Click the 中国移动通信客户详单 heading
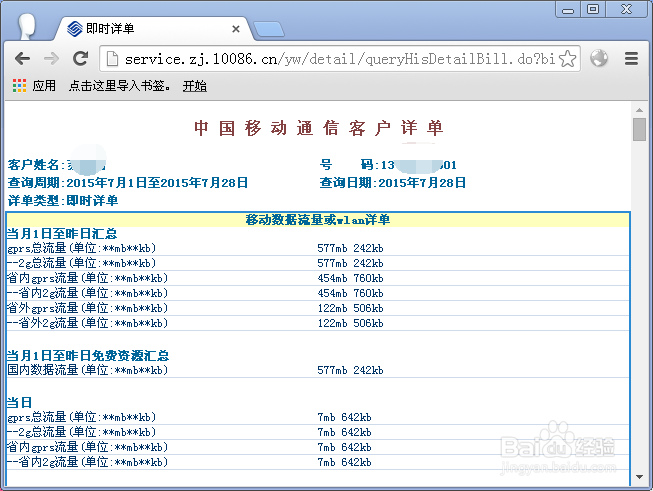 click(x=318, y=128)
